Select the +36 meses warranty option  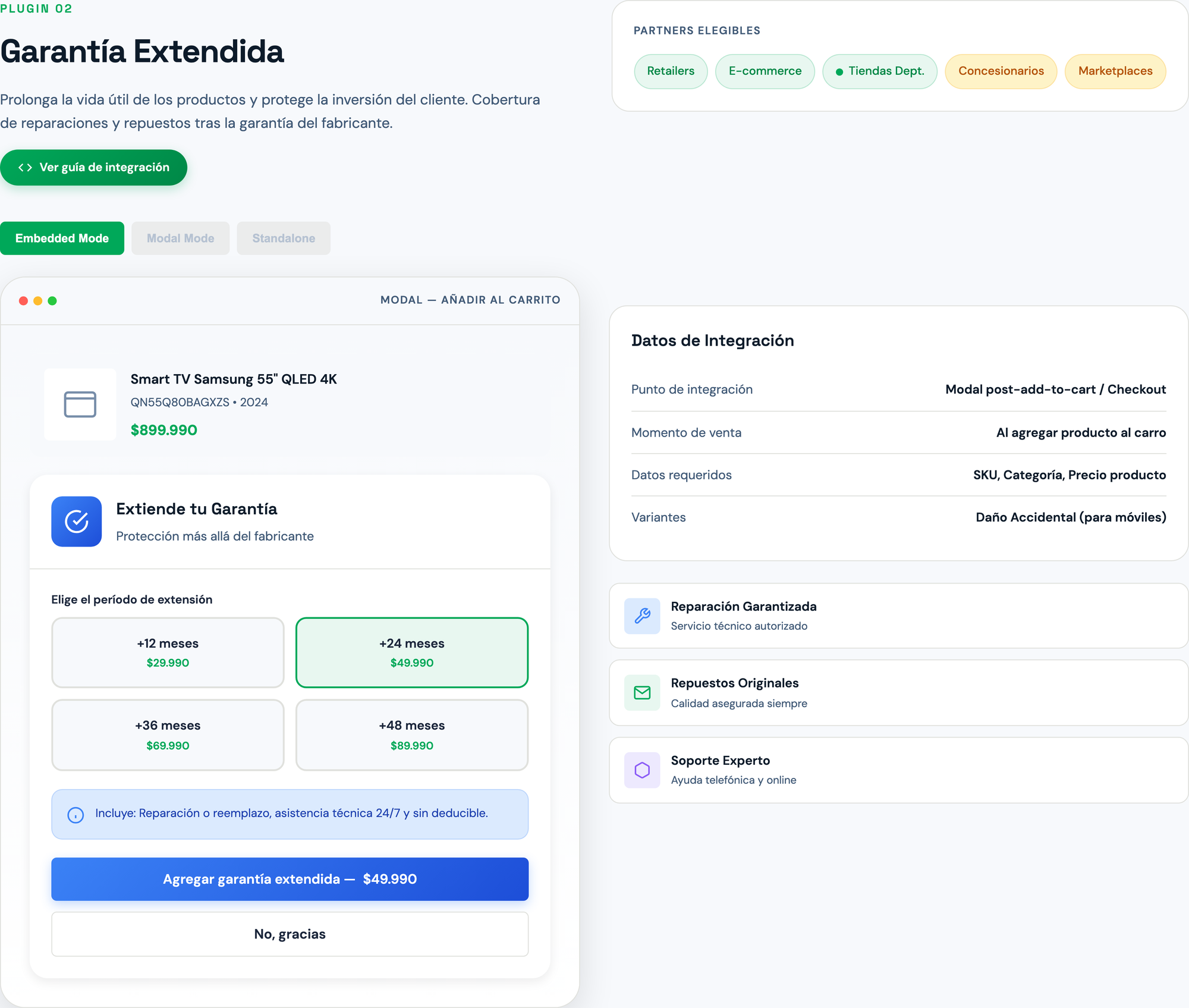click(x=168, y=734)
